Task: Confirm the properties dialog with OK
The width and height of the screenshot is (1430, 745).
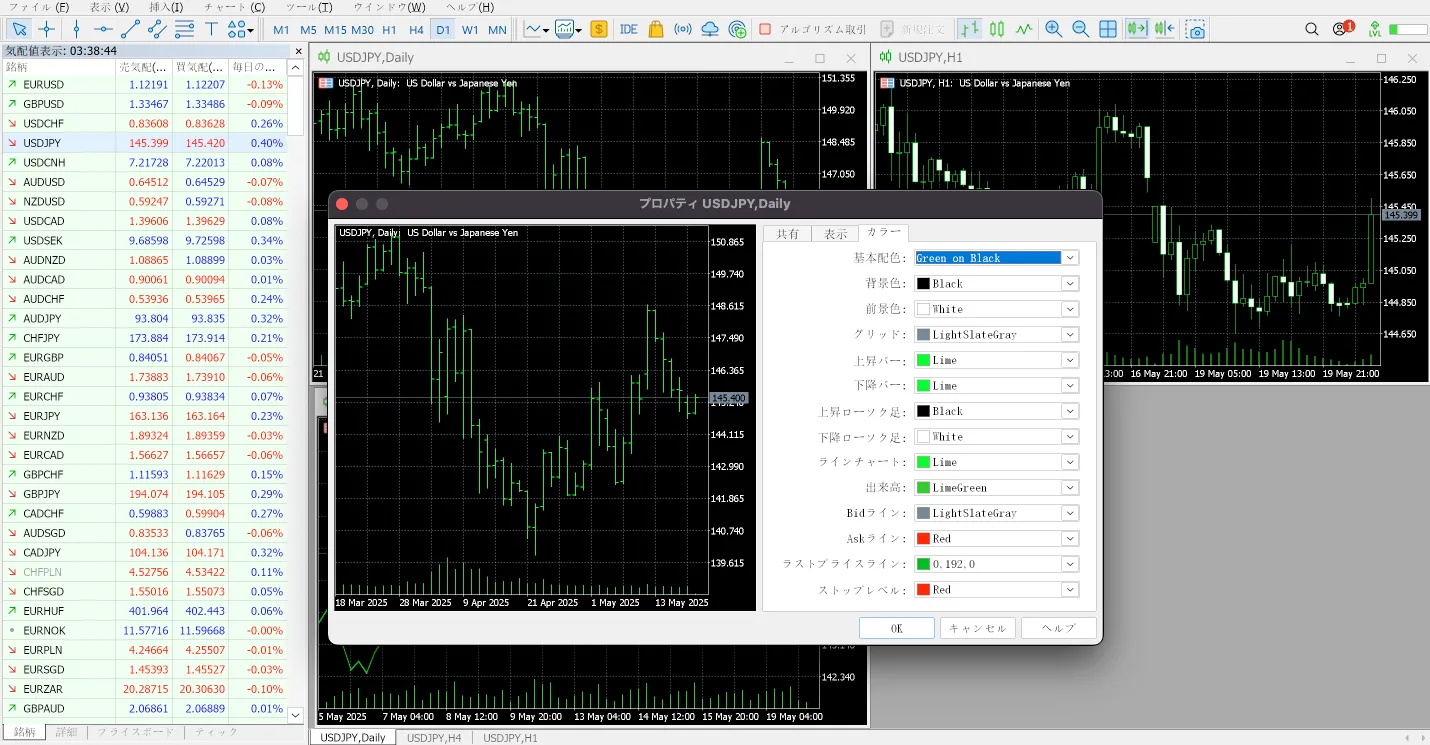Action: click(896, 628)
